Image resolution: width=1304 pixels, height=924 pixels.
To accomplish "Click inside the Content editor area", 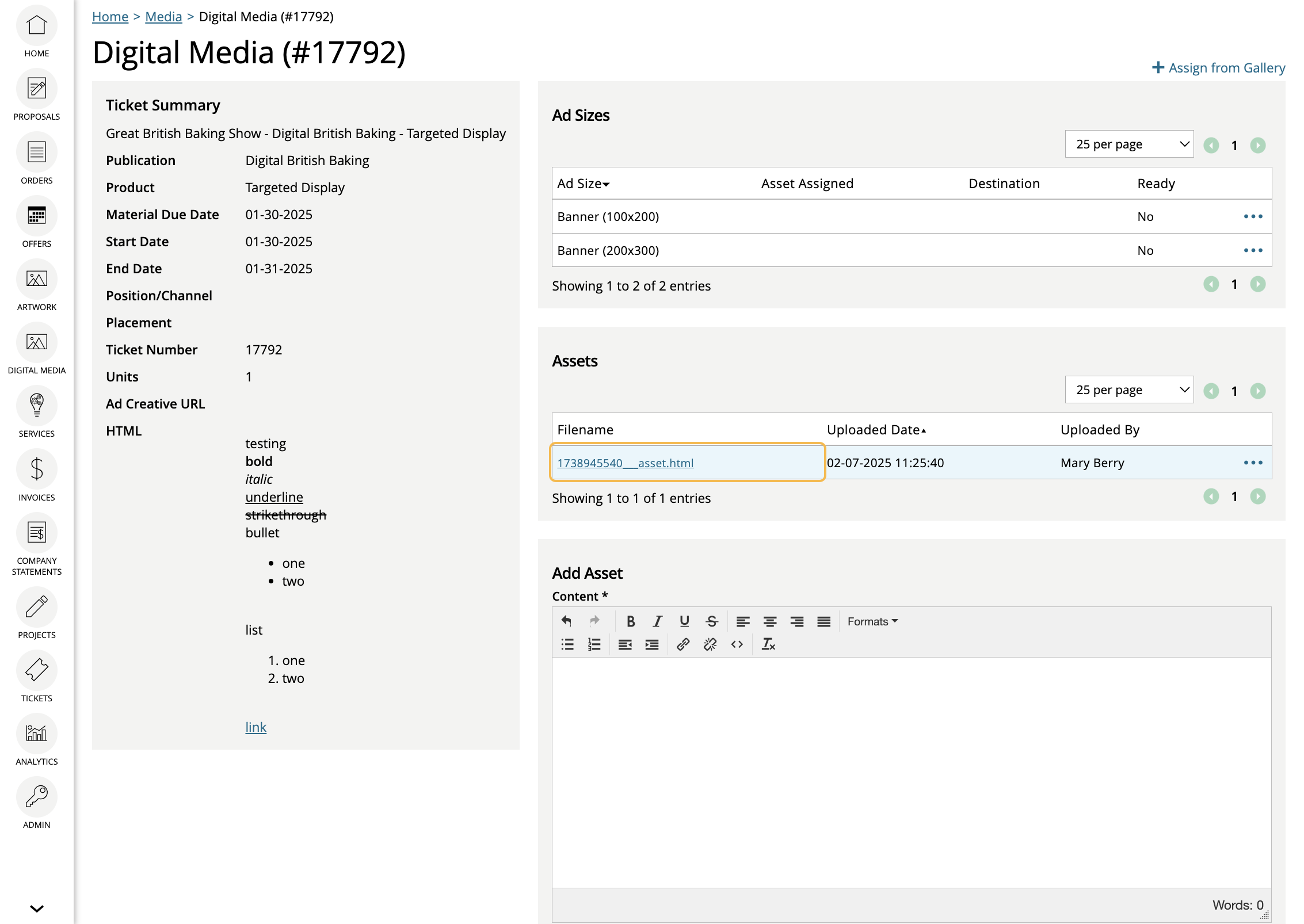I will (x=912, y=772).
